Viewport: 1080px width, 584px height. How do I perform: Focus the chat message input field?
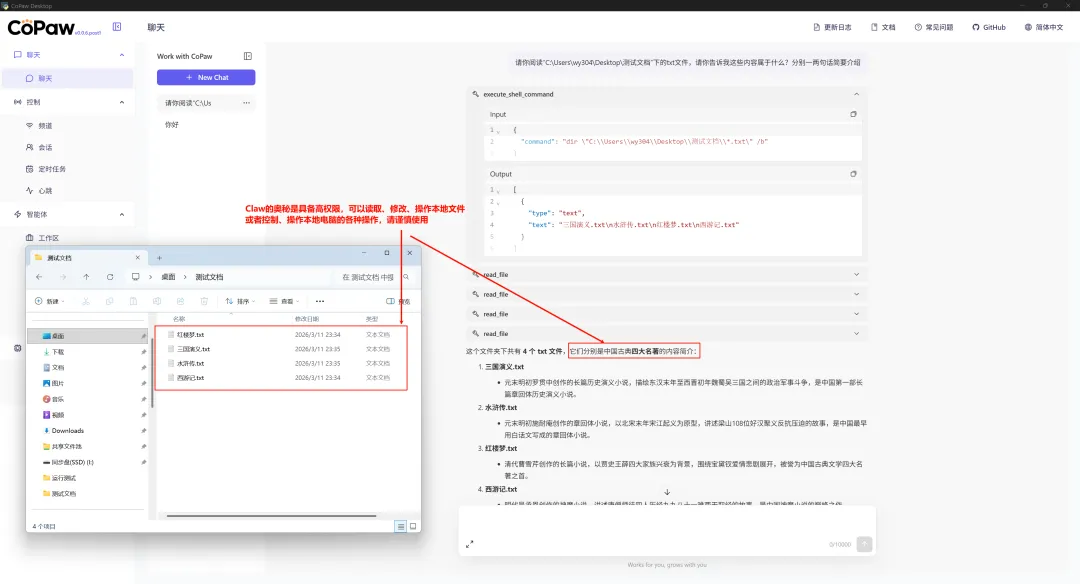(667, 522)
